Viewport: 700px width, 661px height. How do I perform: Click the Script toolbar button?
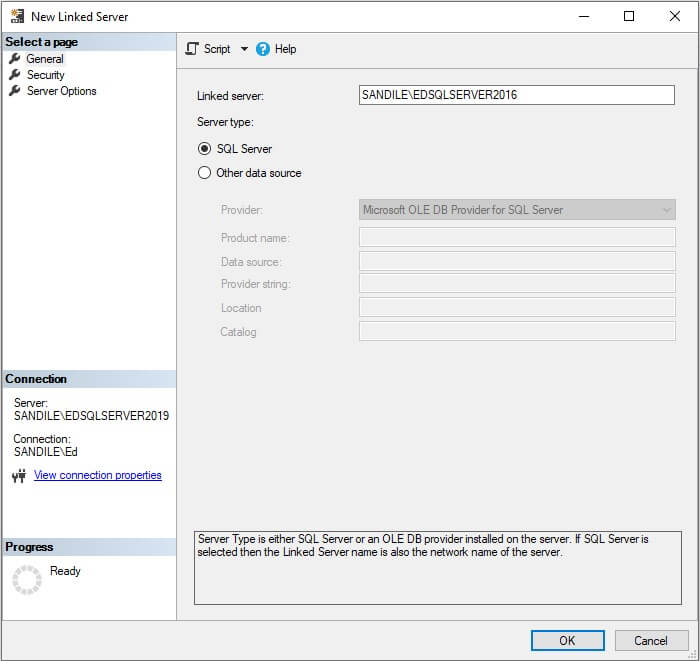point(208,49)
